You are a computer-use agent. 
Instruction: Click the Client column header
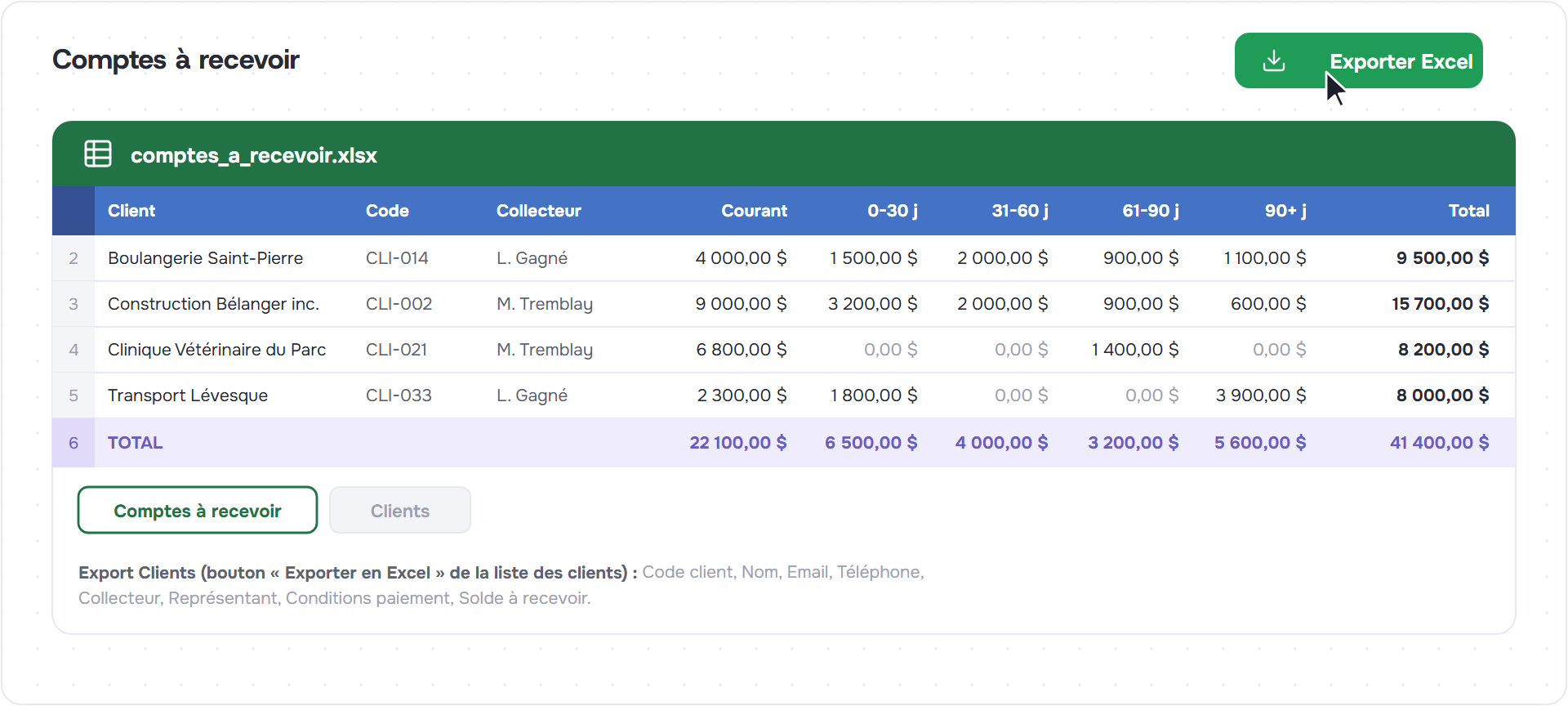pos(131,211)
